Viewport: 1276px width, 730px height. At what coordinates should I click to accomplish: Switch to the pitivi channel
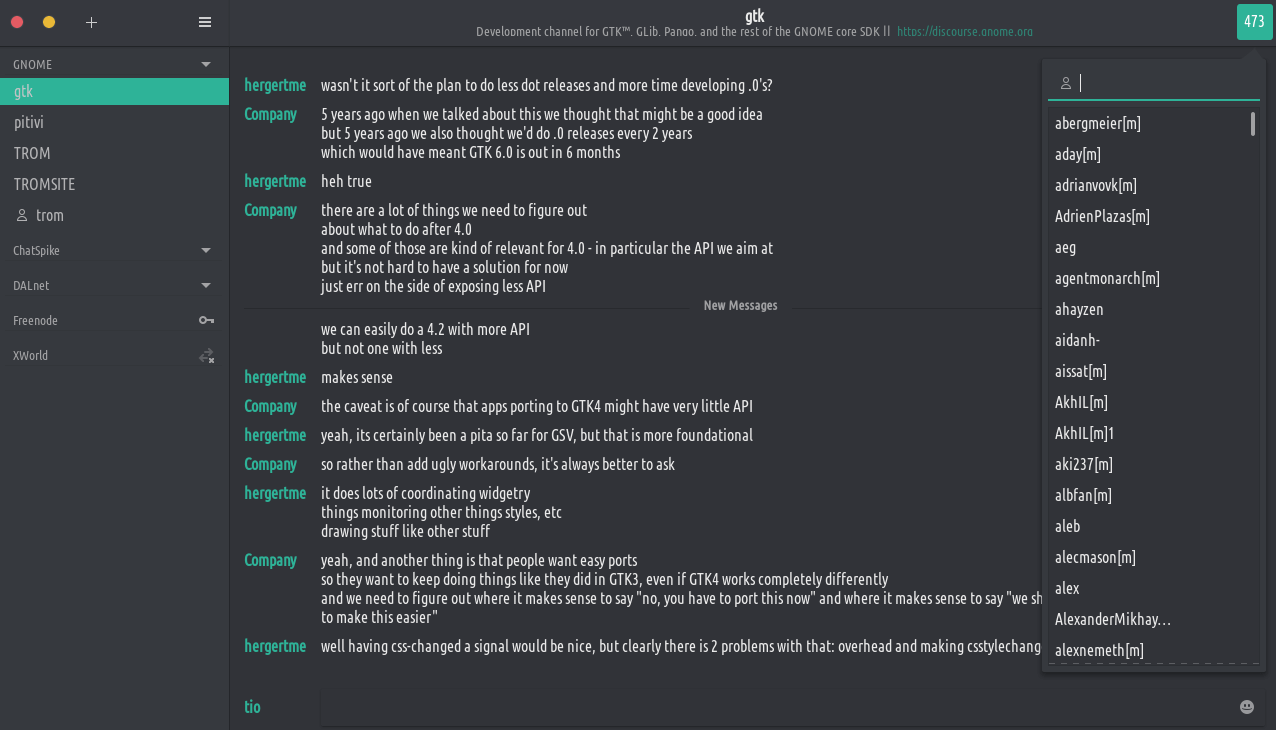[x=29, y=122]
